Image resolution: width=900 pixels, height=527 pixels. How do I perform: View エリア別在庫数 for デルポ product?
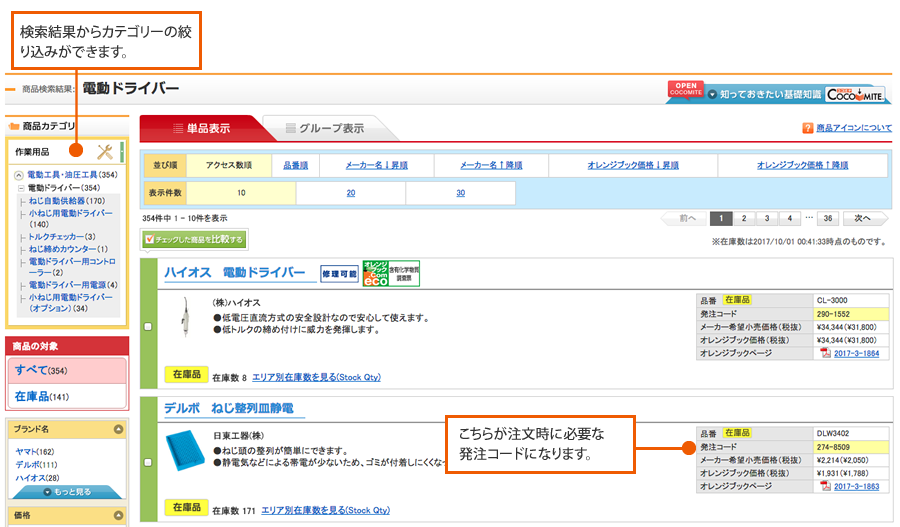(325, 510)
